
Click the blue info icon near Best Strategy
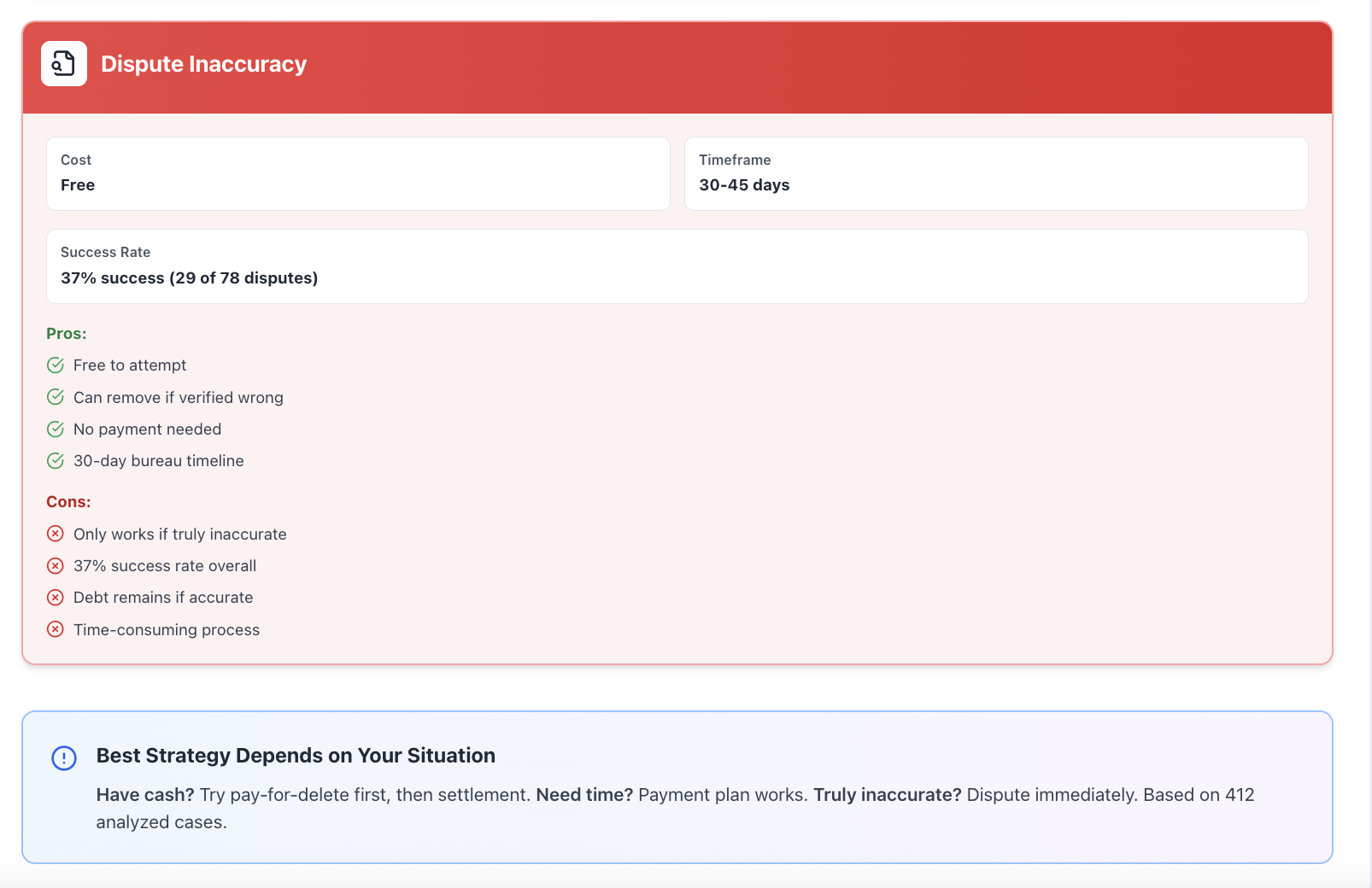coord(64,757)
